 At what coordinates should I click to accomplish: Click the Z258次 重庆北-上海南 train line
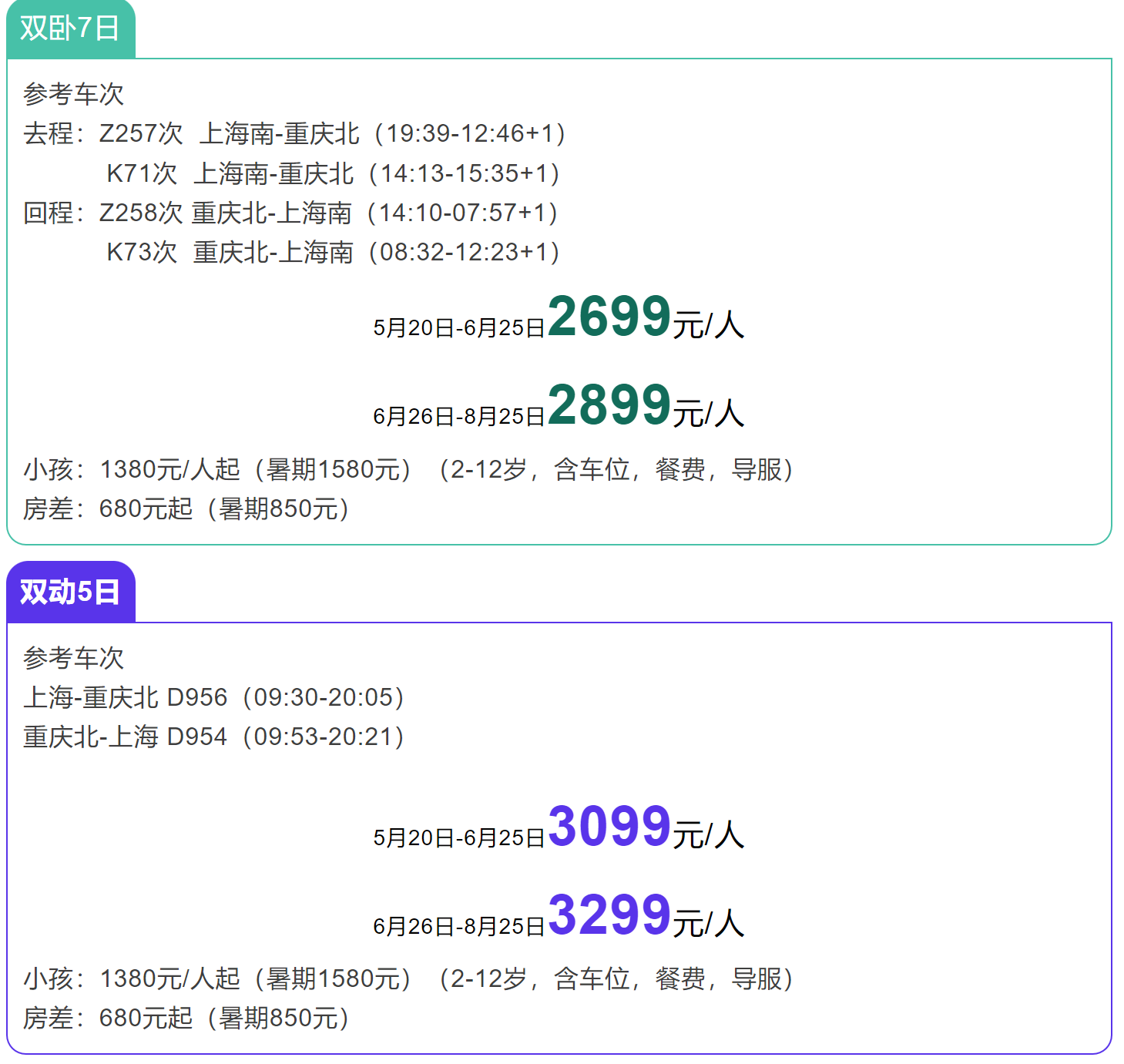[328, 213]
